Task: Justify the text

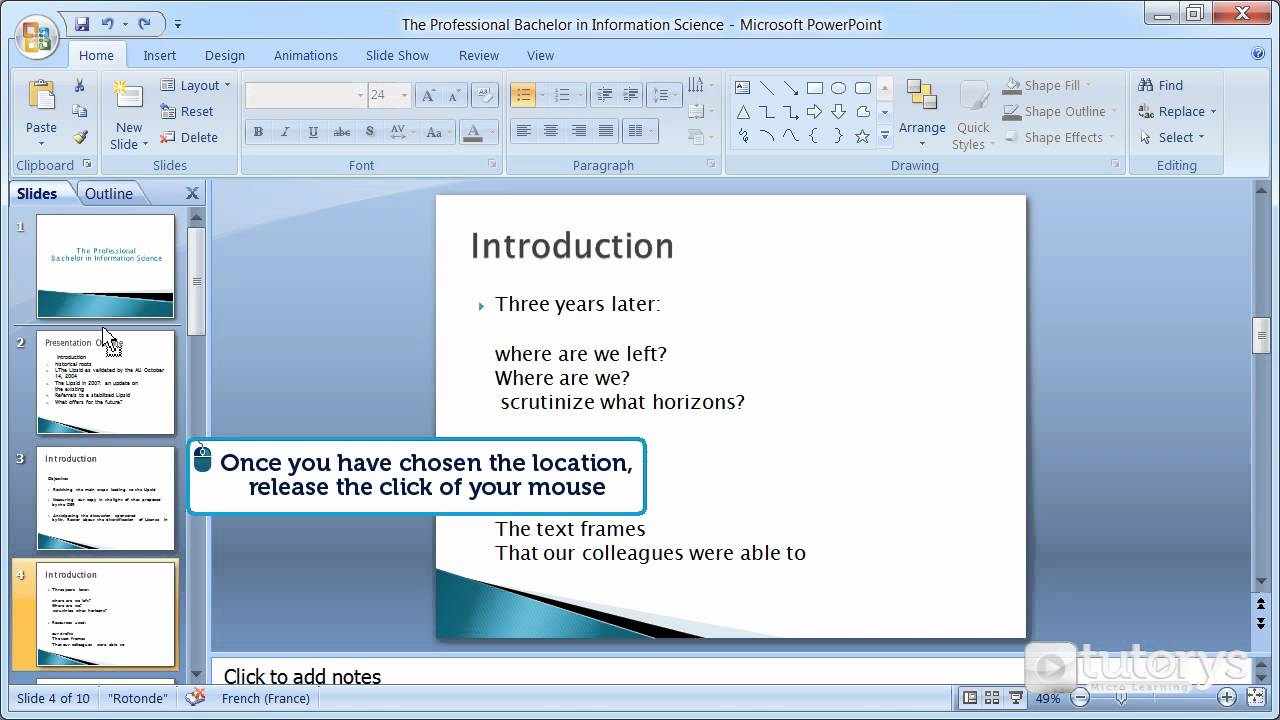Action: (606, 131)
